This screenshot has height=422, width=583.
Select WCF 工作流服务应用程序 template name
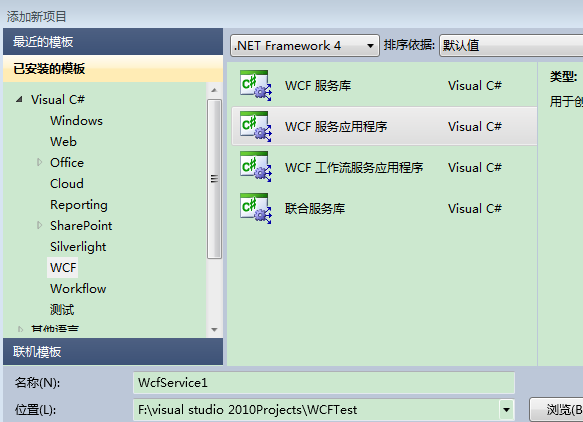(x=354, y=168)
